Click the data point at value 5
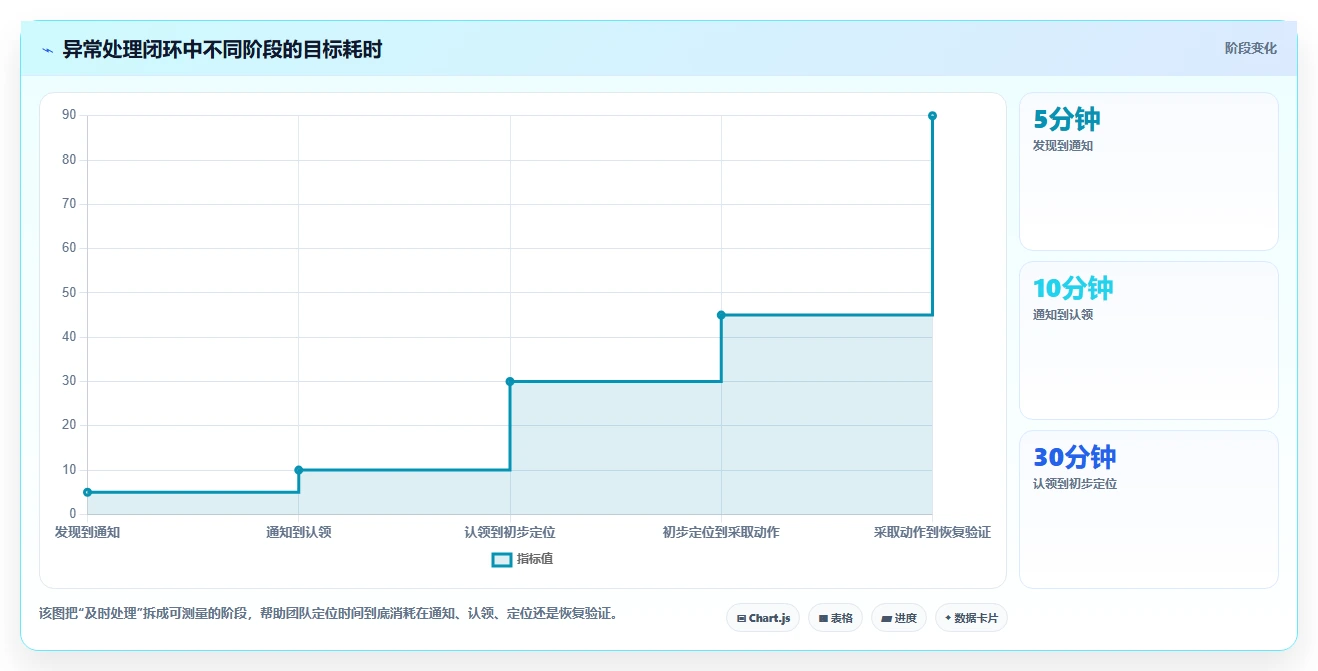1318x671 pixels. tap(87, 492)
